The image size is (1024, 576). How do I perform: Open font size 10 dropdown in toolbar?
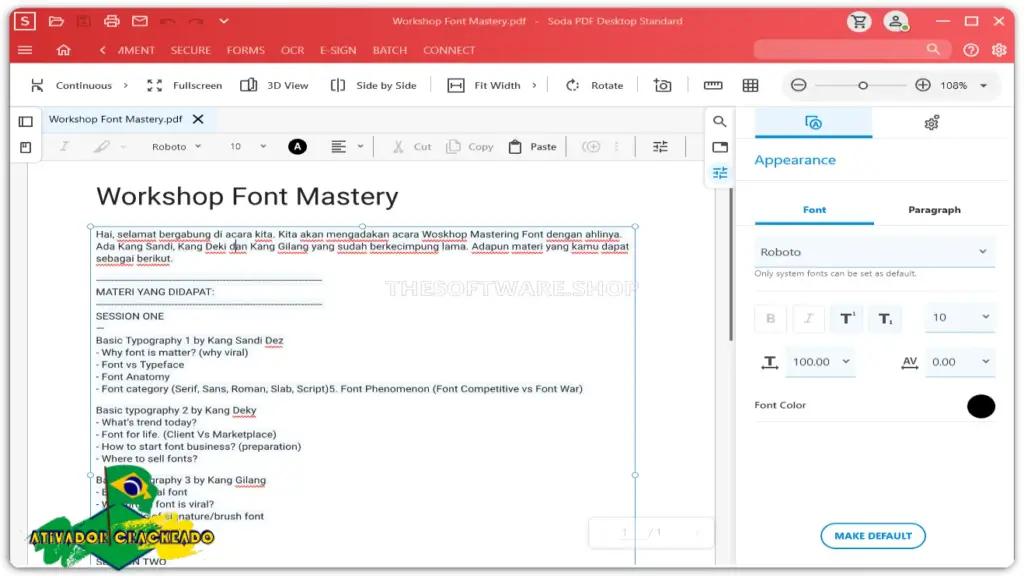point(248,147)
